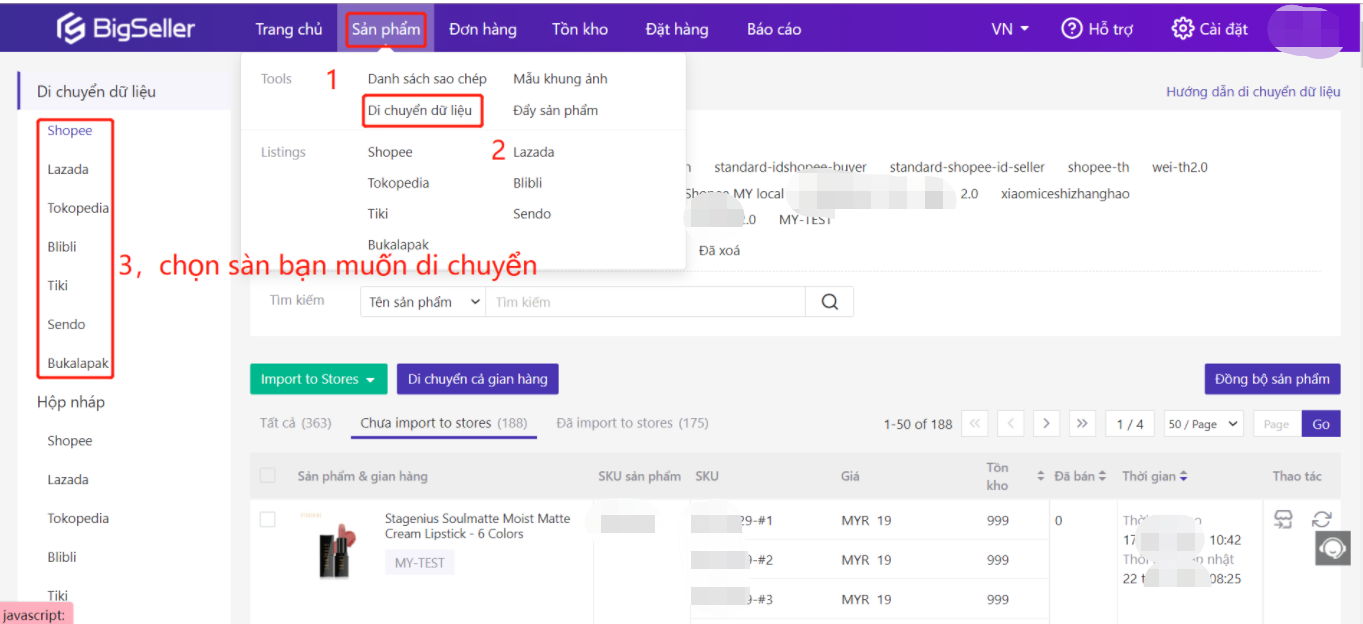Screen dimensions: 1363x624
Task: Click the sync refresh icon in product row
Action: coord(1322,518)
